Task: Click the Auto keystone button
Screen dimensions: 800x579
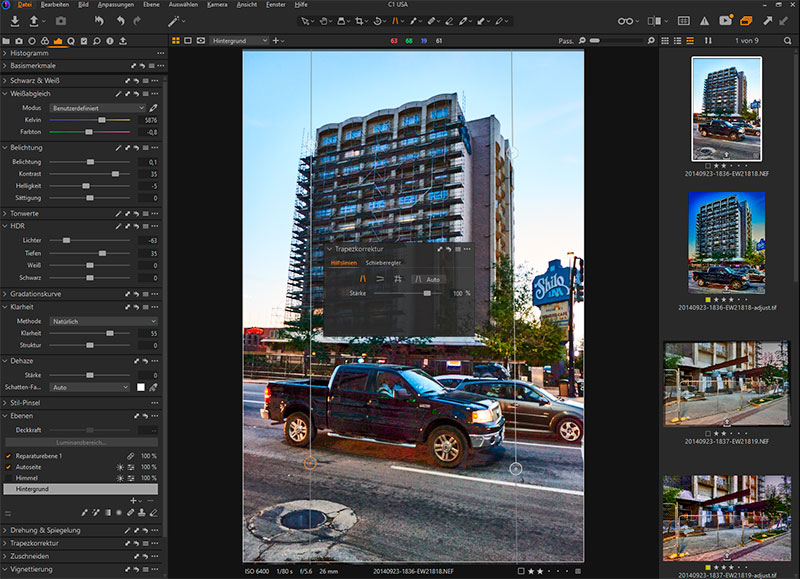Action: tap(428, 279)
